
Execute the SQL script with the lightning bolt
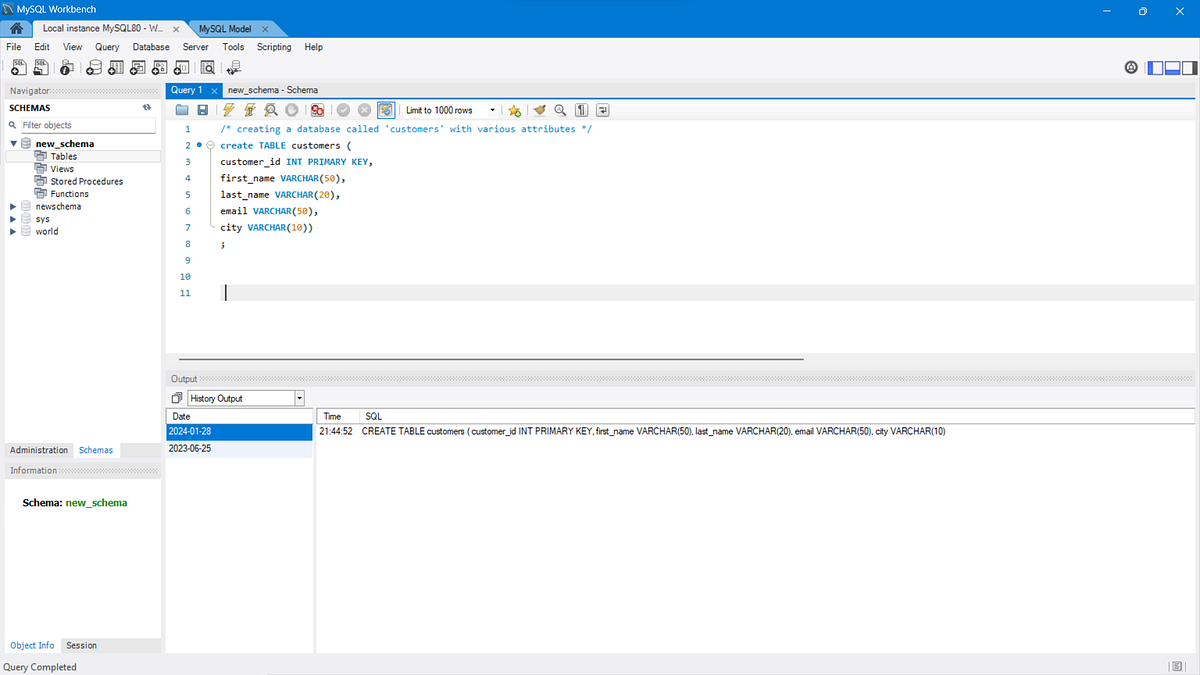tap(228, 110)
